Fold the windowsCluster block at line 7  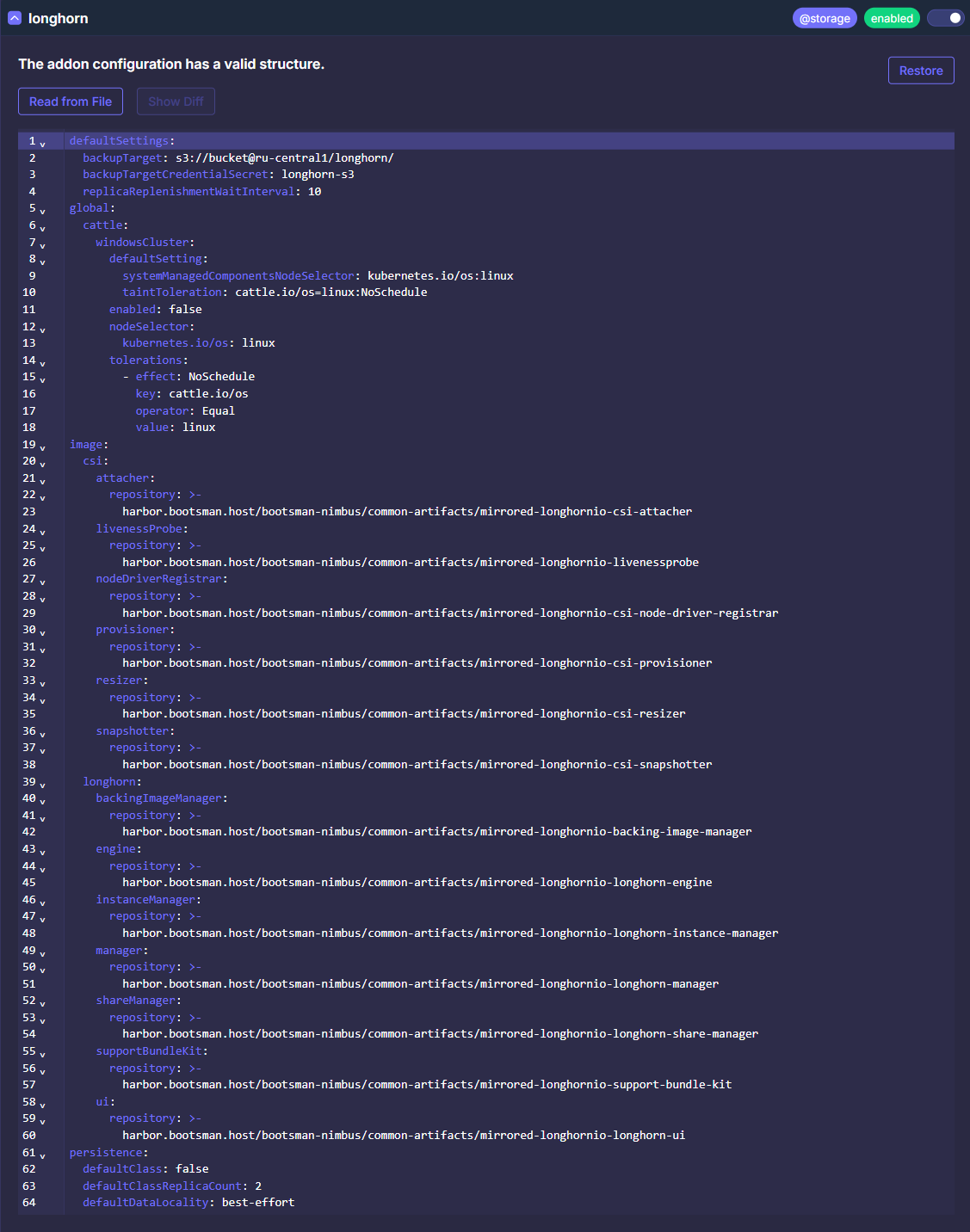(42, 245)
